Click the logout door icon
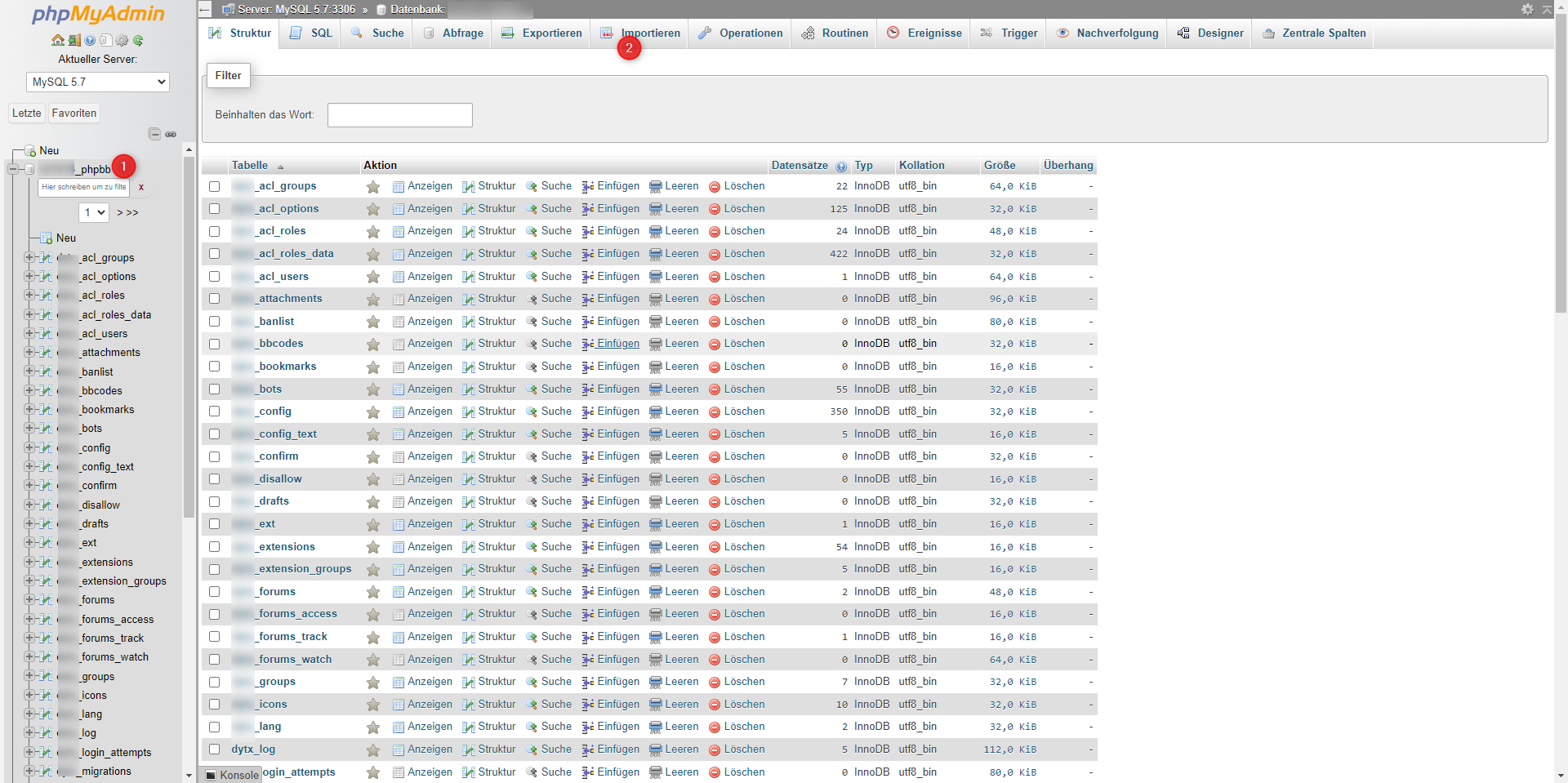The image size is (1568, 783). [x=73, y=40]
